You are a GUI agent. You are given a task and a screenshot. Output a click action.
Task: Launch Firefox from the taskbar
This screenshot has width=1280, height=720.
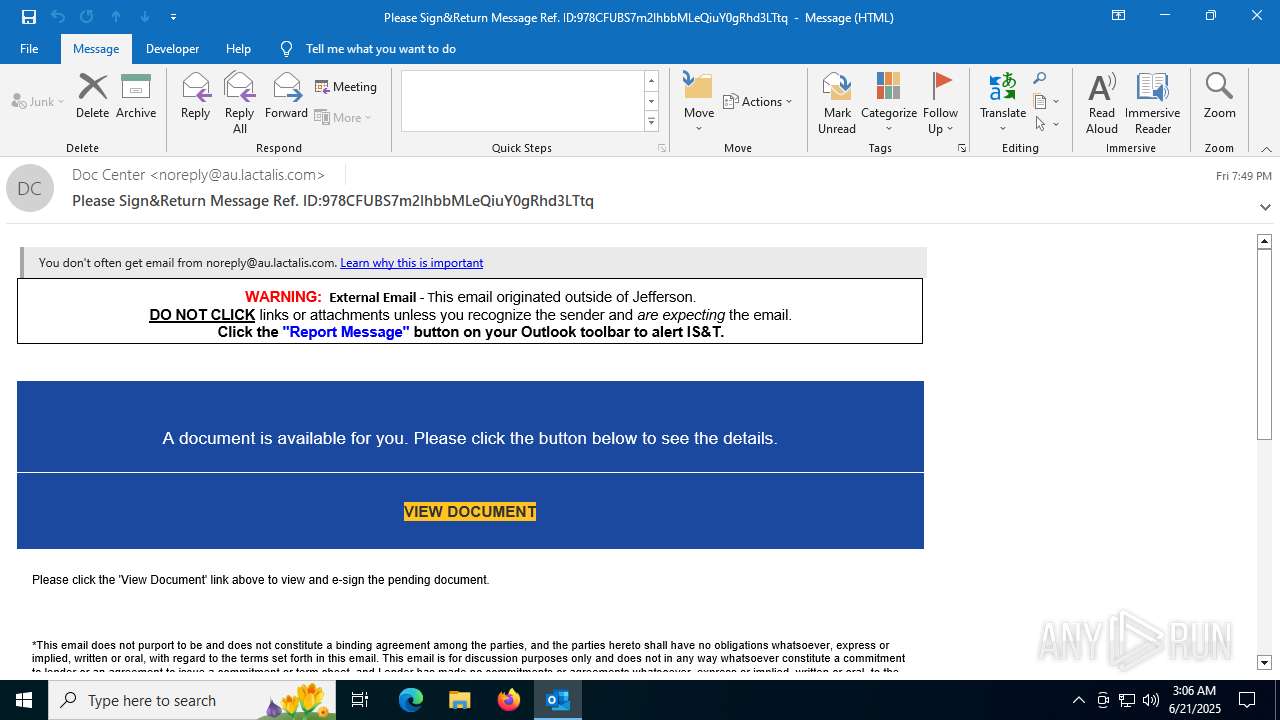point(509,700)
